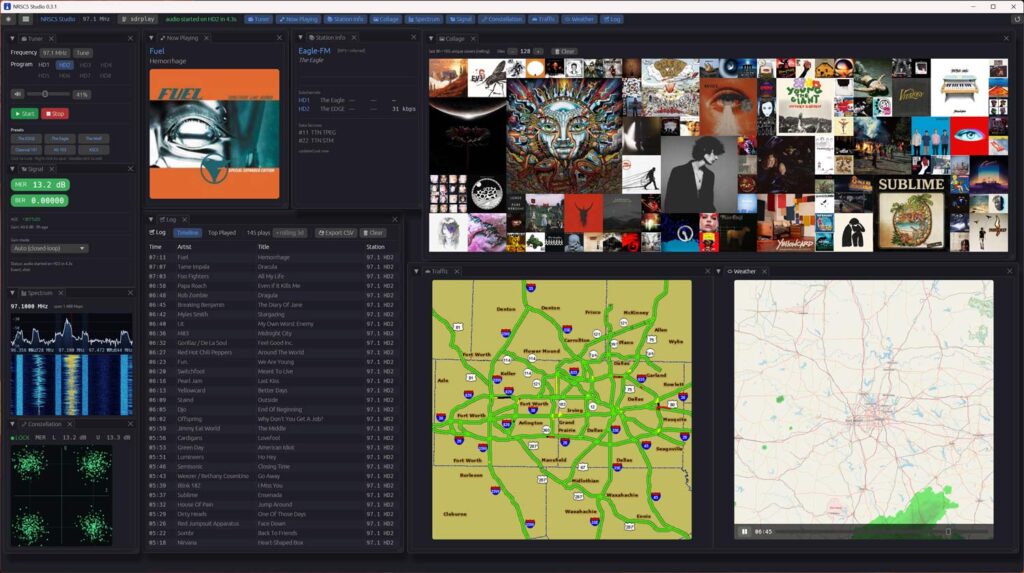
Task: Close the Weather tab with its X
Action: tap(764, 271)
